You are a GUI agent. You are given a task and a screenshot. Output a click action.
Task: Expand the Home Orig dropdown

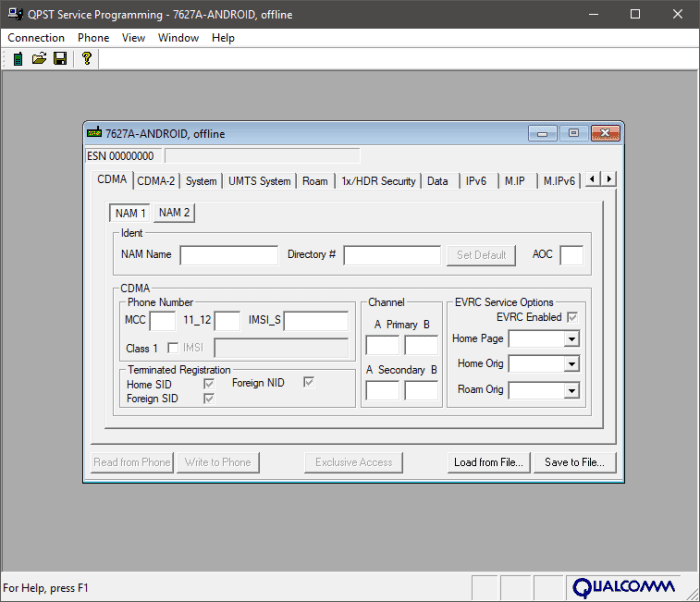tap(571, 364)
